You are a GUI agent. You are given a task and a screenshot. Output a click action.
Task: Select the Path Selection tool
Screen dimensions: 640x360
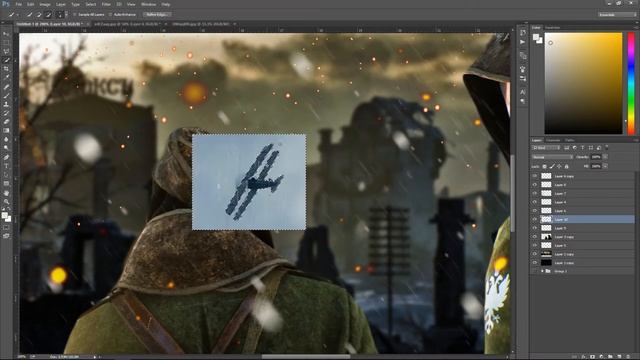(x=6, y=175)
